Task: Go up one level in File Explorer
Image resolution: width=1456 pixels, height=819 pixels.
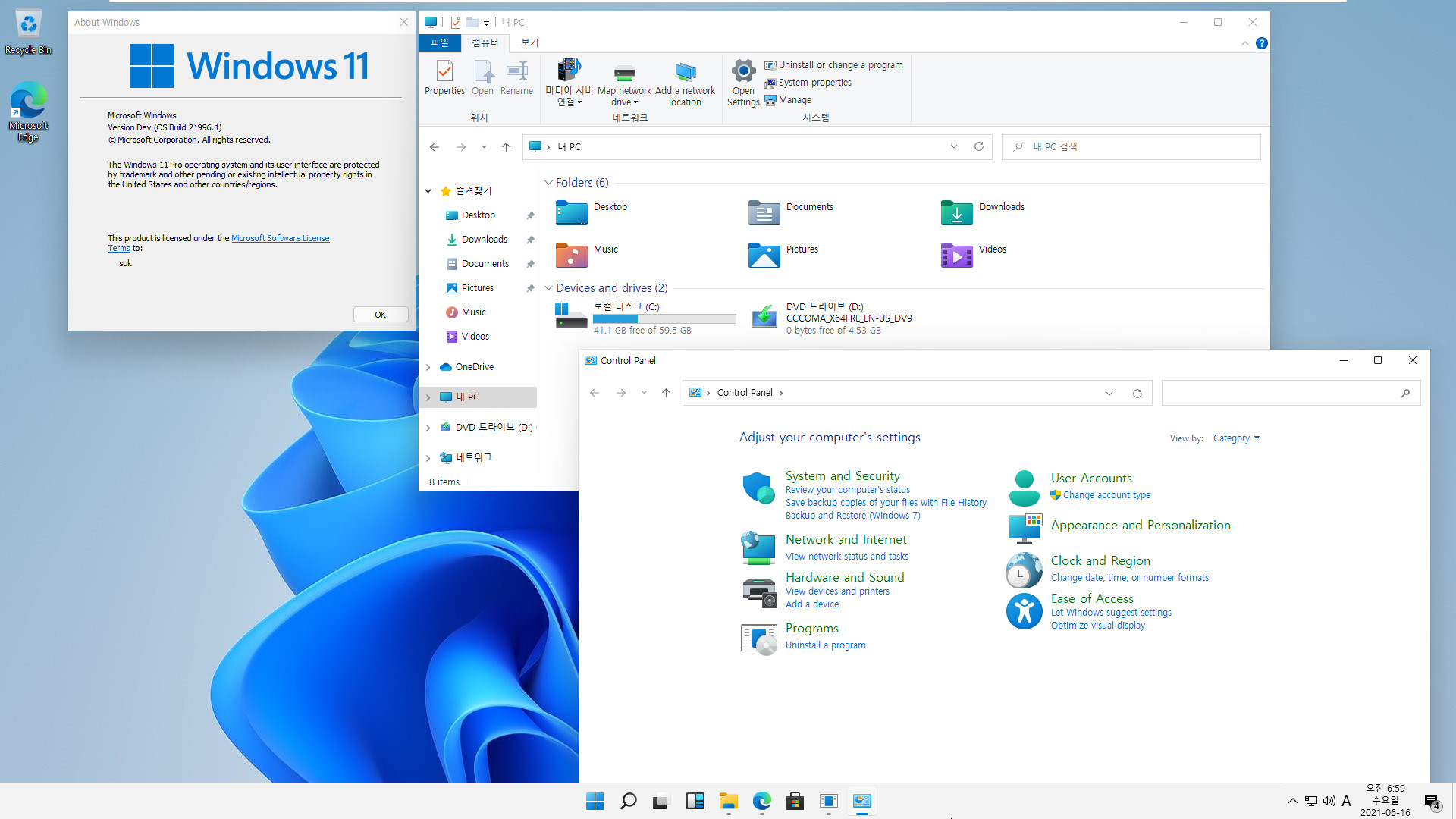Action: click(506, 147)
